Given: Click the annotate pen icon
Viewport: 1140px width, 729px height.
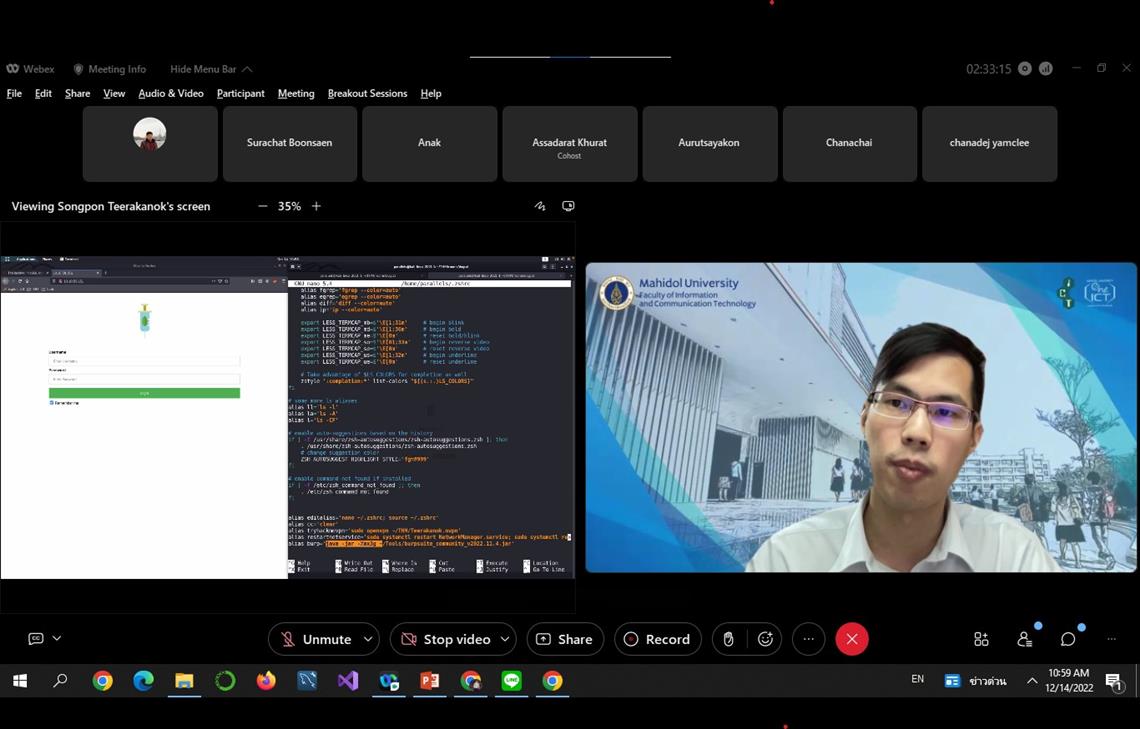Looking at the screenshot, I should 540,206.
